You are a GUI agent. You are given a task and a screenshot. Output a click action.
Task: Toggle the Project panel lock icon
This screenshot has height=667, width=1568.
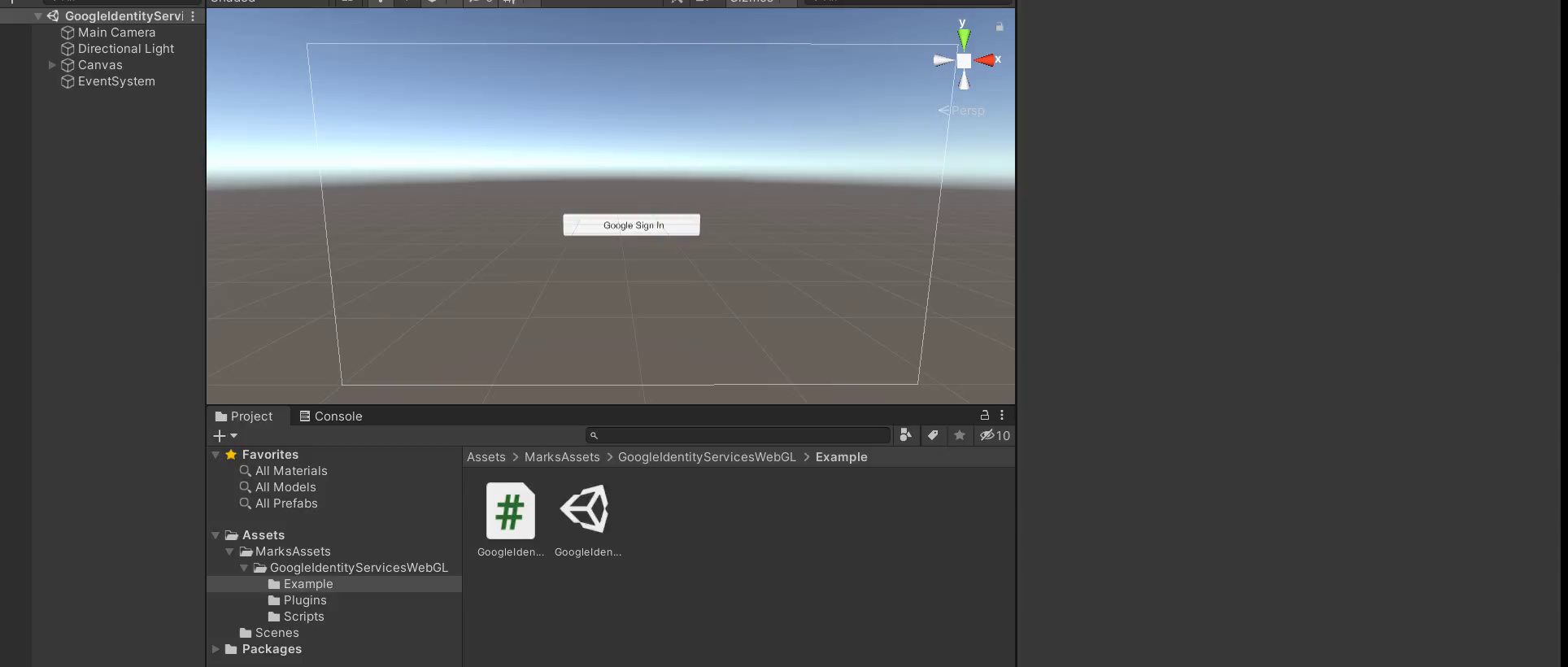984,415
